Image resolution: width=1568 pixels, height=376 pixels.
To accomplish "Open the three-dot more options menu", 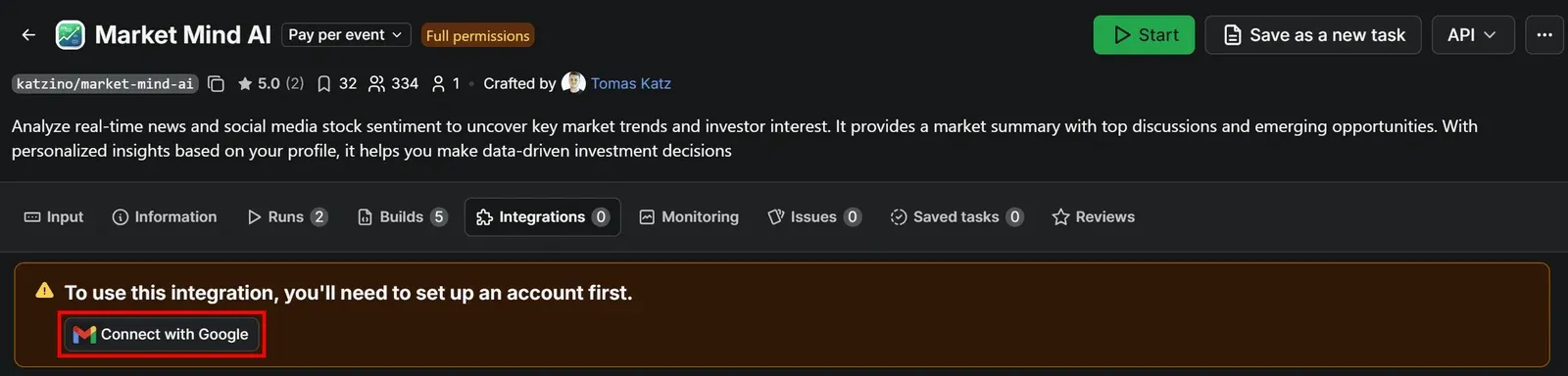I will [x=1544, y=35].
